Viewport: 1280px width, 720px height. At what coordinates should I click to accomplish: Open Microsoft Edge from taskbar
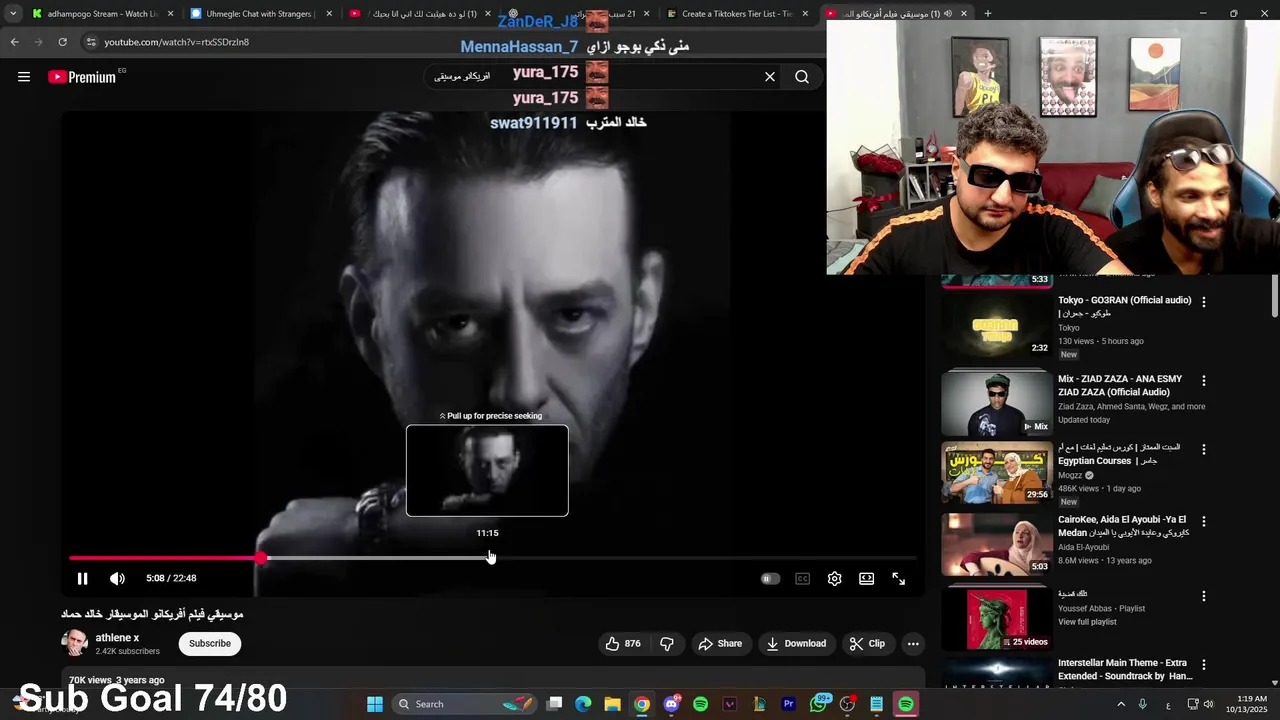583,704
